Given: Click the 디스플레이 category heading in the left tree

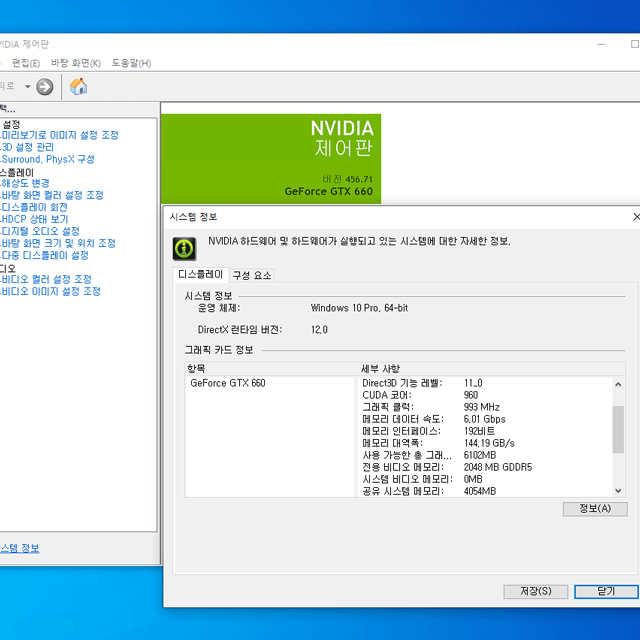Looking at the screenshot, I should 17,172.
